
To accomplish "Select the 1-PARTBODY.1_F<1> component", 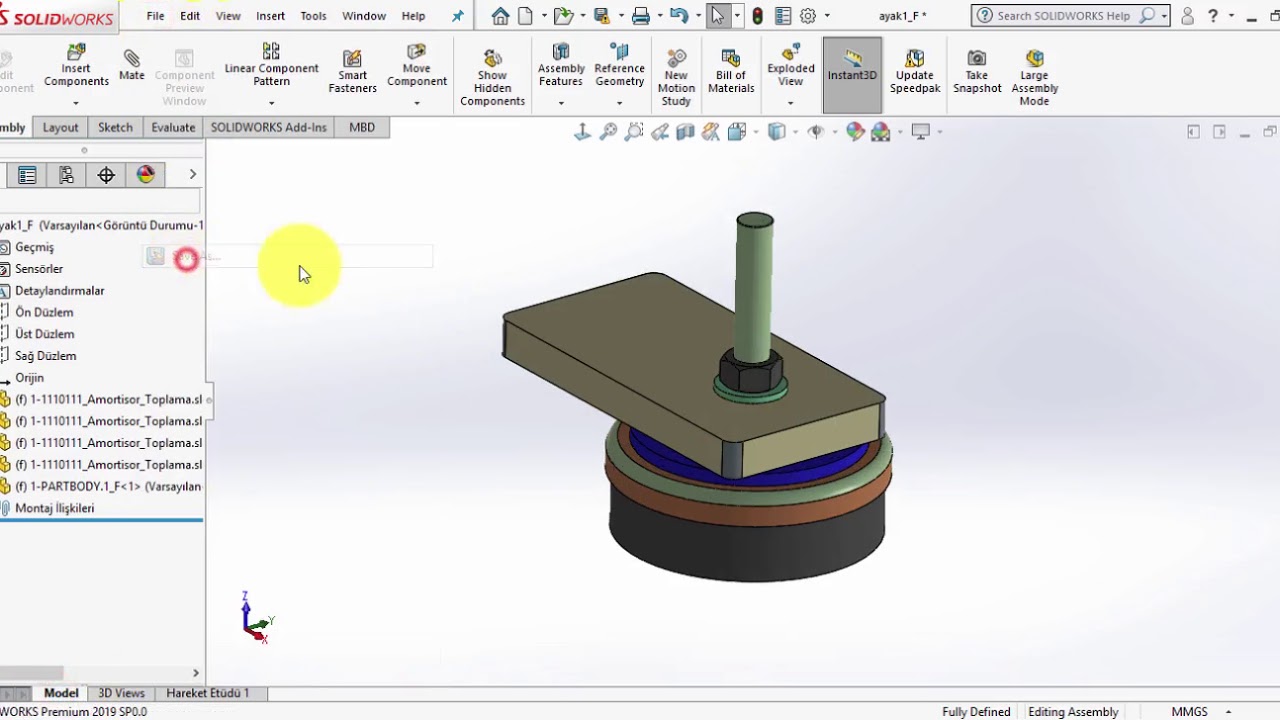I will [x=108, y=487].
